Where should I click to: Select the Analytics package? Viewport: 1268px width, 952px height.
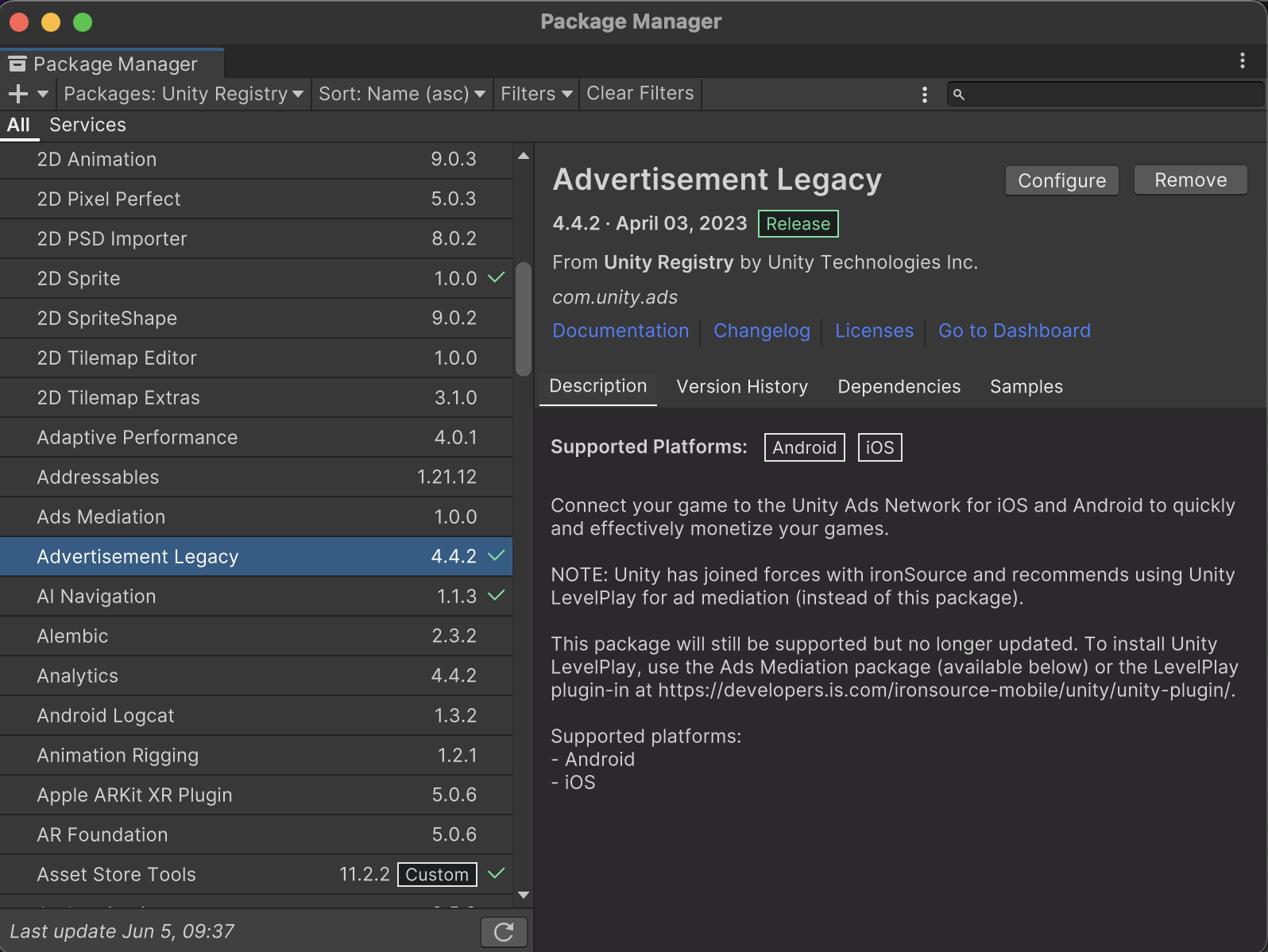(x=256, y=675)
